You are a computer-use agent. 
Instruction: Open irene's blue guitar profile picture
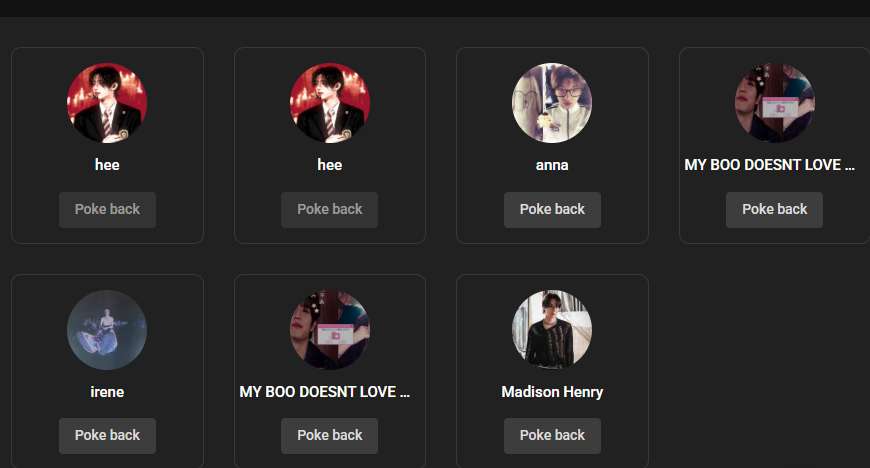click(x=107, y=330)
